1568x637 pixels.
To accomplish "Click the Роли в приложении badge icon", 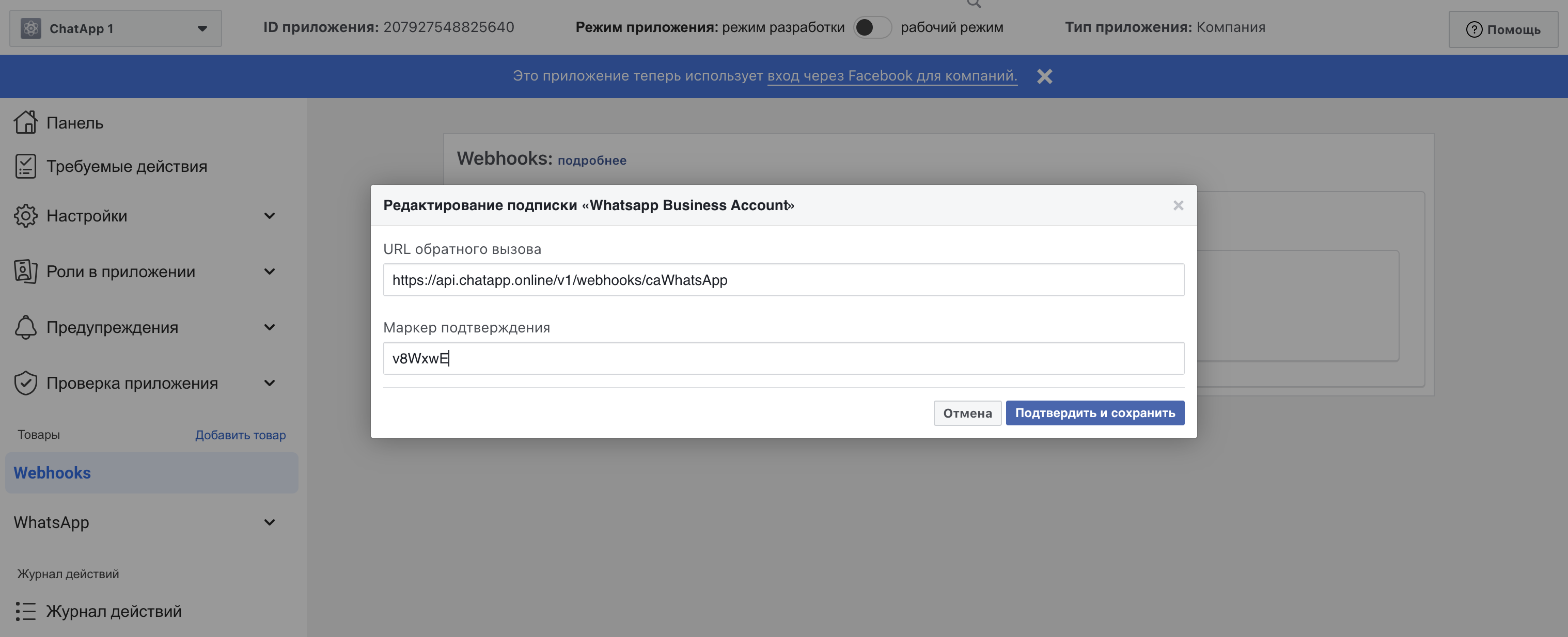I will 26,272.
